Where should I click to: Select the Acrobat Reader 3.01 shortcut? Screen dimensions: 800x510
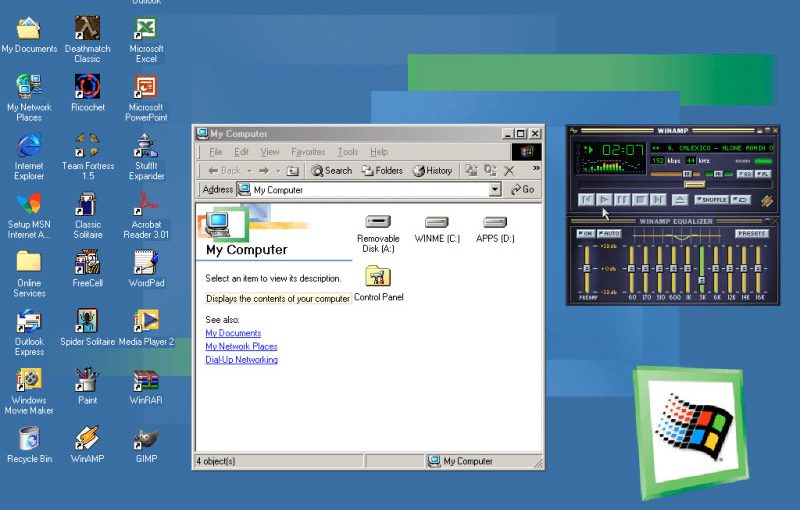coord(146,215)
